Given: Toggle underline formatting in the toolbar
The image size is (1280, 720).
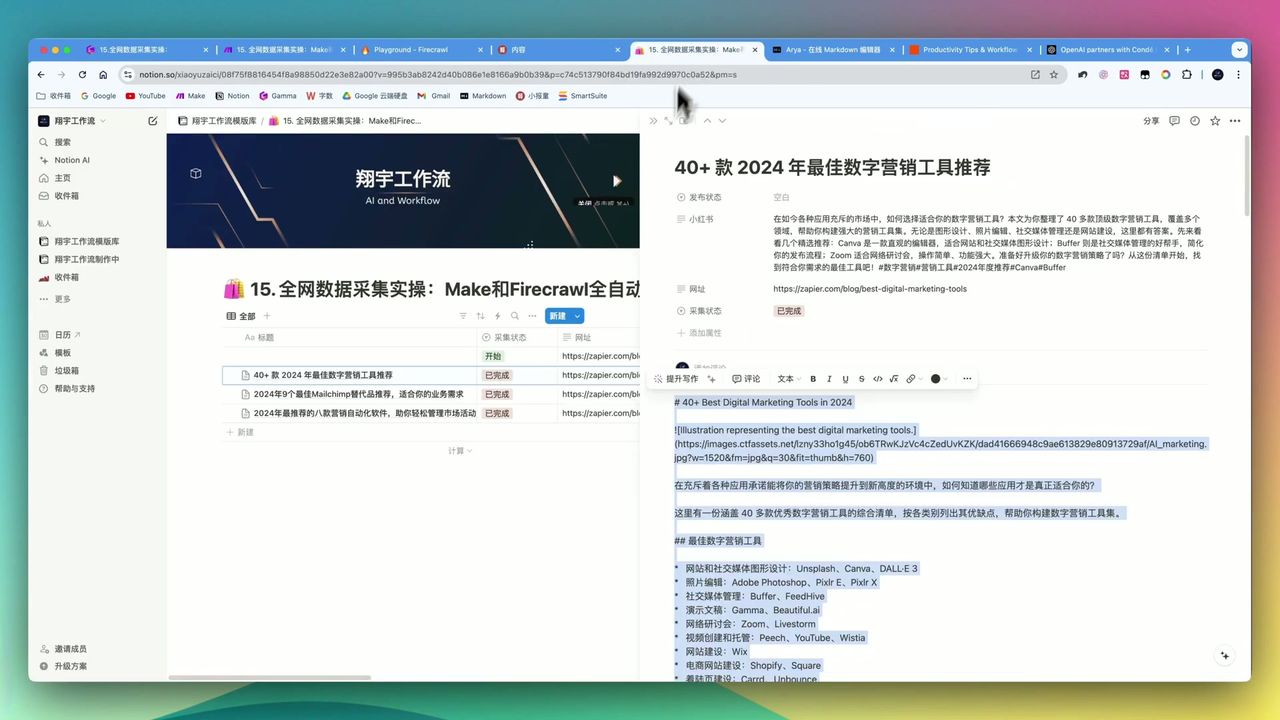Looking at the screenshot, I should pos(845,379).
